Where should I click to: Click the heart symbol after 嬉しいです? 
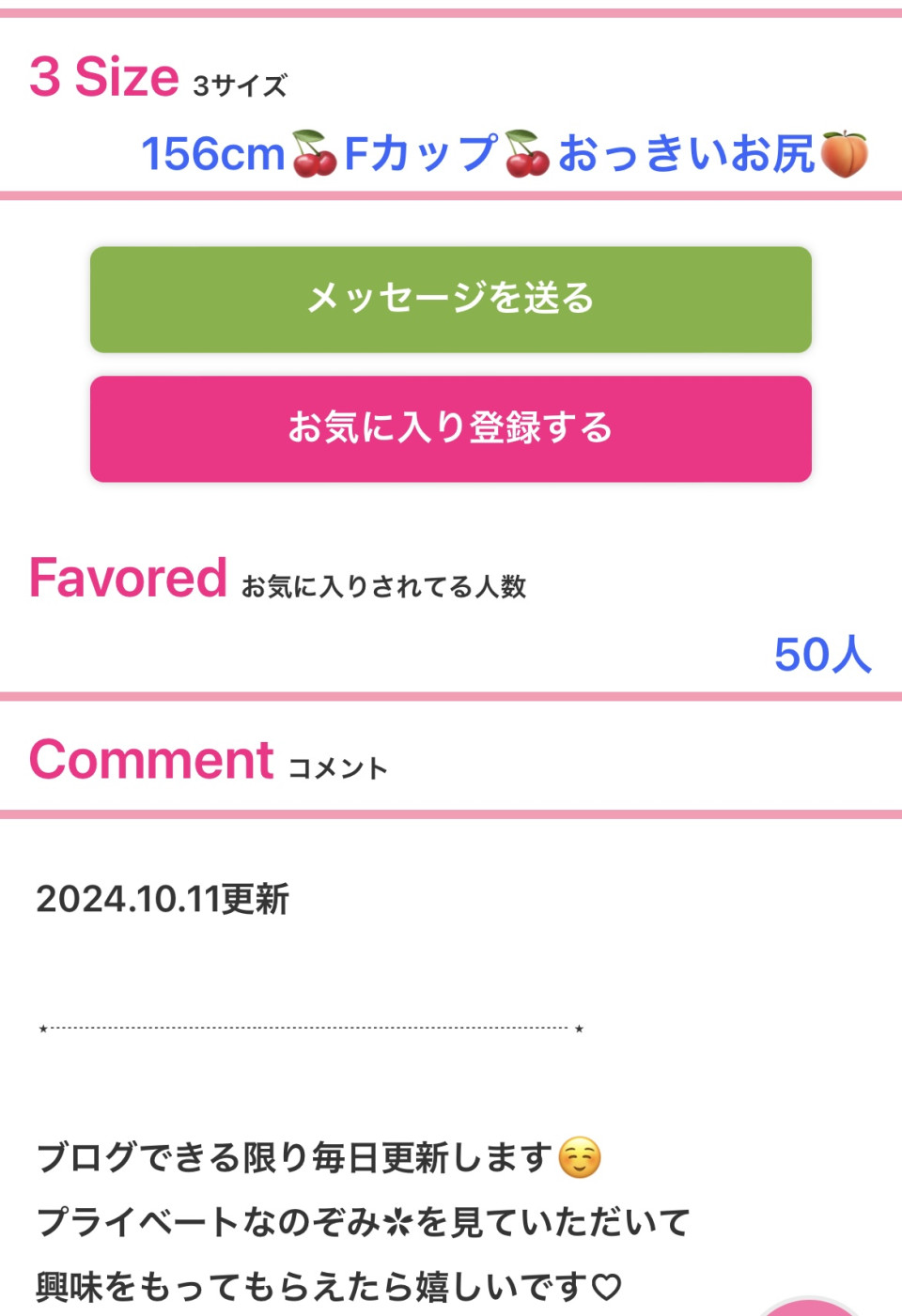pyautogui.click(x=607, y=1287)
